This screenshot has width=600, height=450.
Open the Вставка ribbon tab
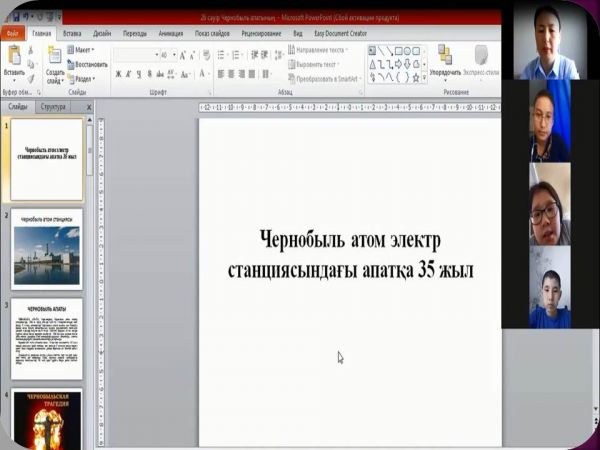point(72,33)
